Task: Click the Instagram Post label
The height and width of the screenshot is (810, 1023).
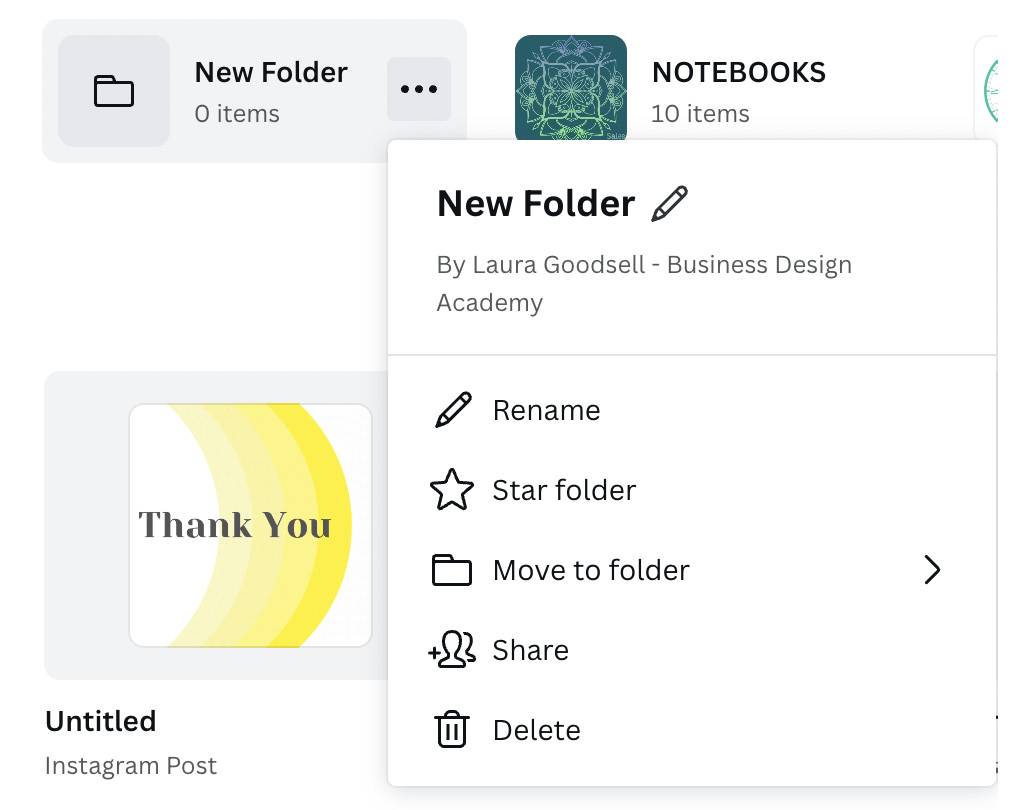Action: point(130,766)
